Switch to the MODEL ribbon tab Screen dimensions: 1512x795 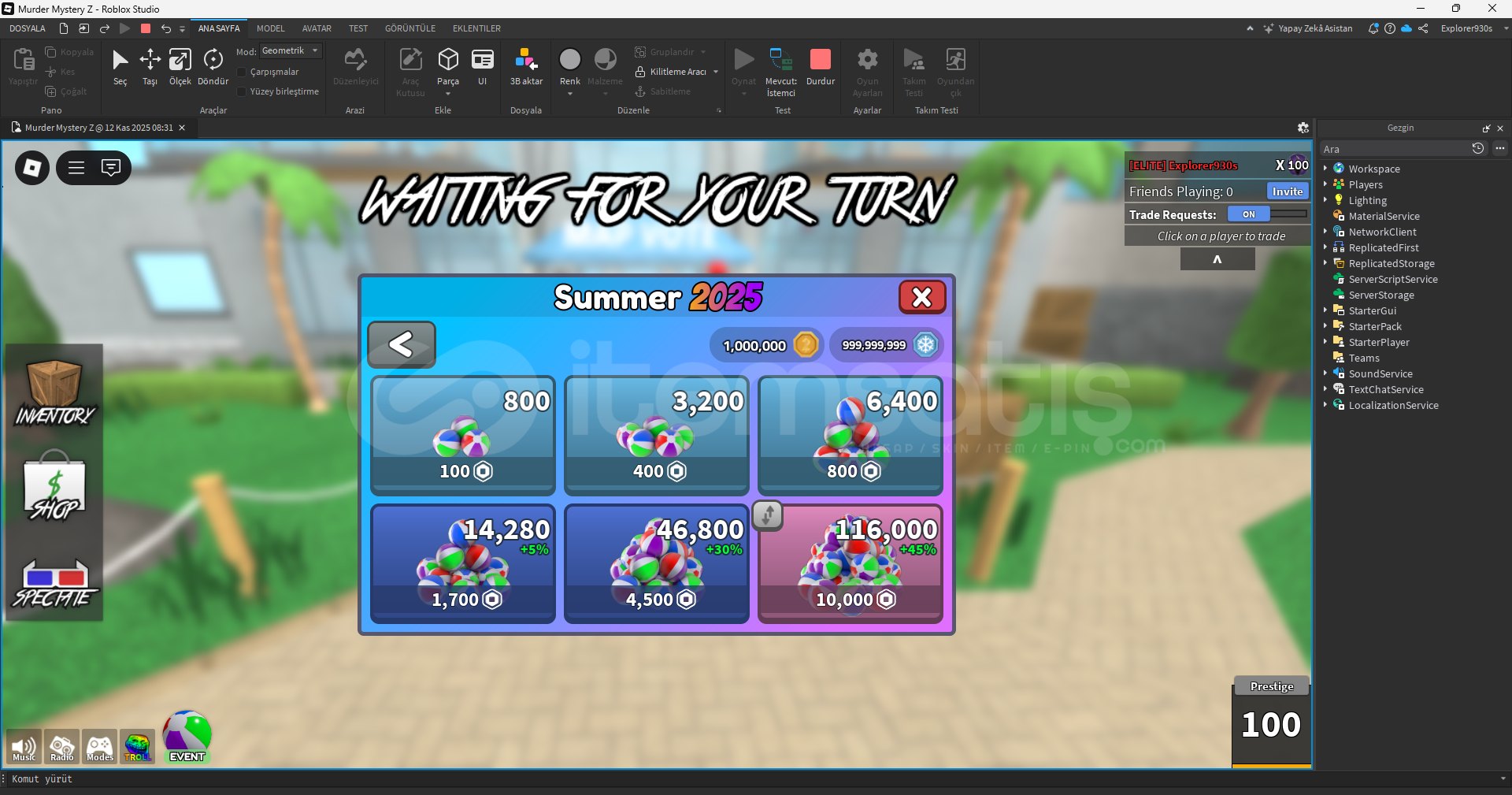pyautogui.click(x=270, y=28)
